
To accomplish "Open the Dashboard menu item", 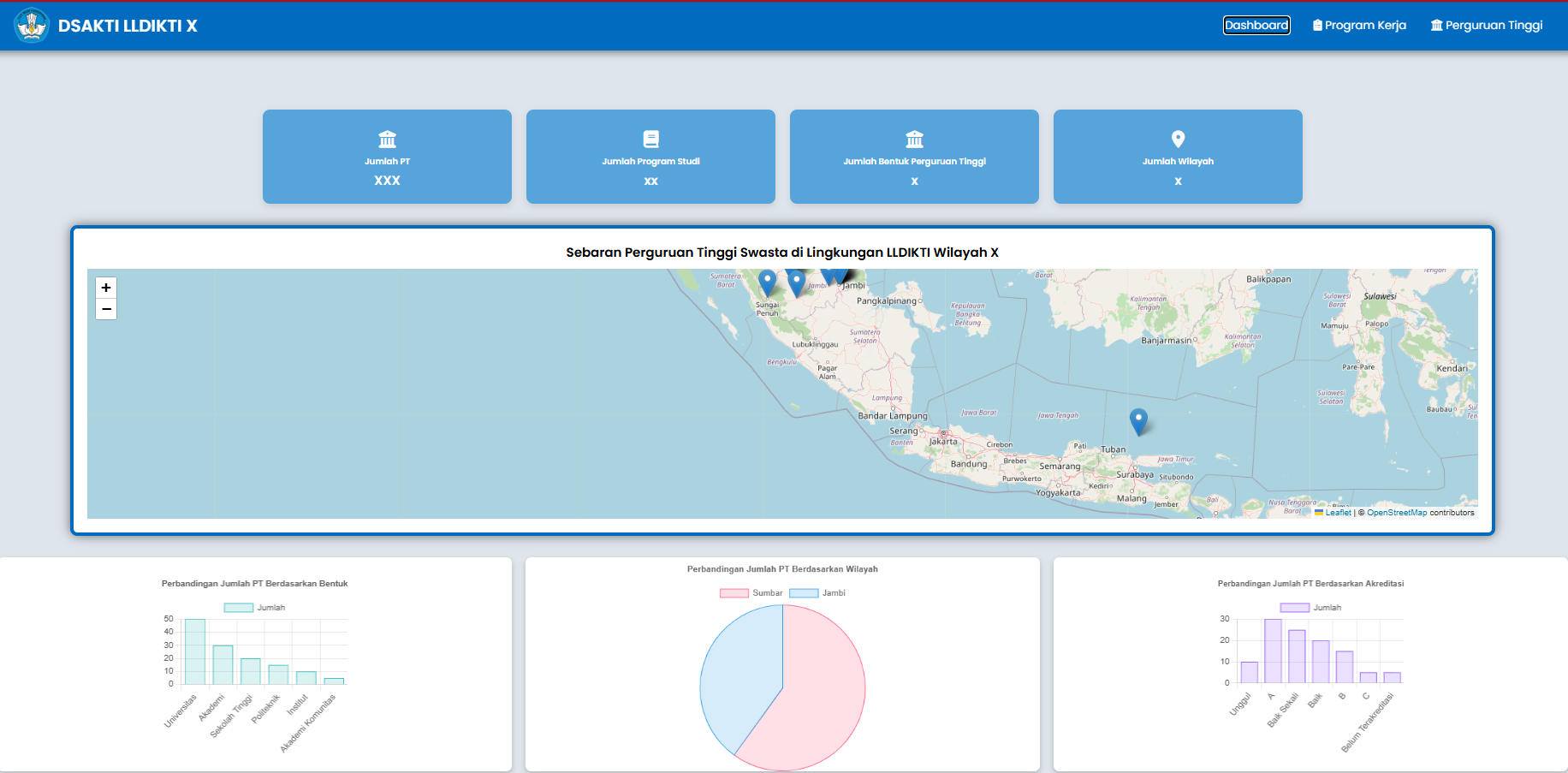I will [x=1256, y=26].
